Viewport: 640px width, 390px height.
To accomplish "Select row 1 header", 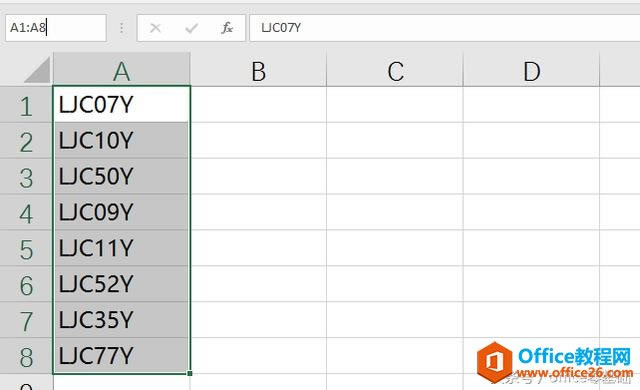I will coord(26,104).
